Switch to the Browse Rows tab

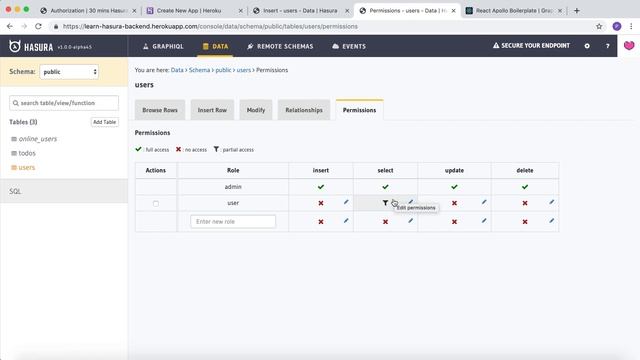click(160, 110)
